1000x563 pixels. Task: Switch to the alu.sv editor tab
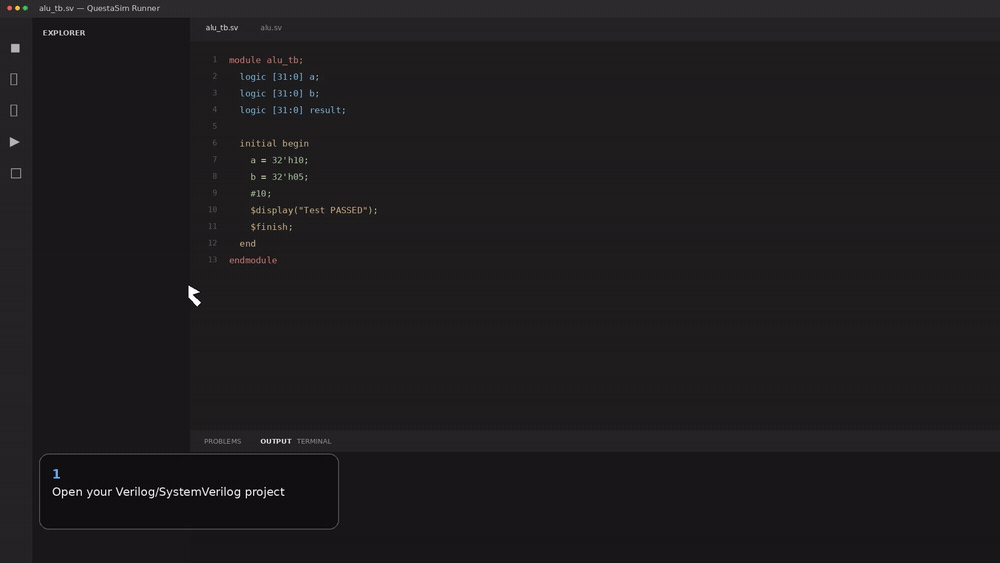click(x=271, y=27)
